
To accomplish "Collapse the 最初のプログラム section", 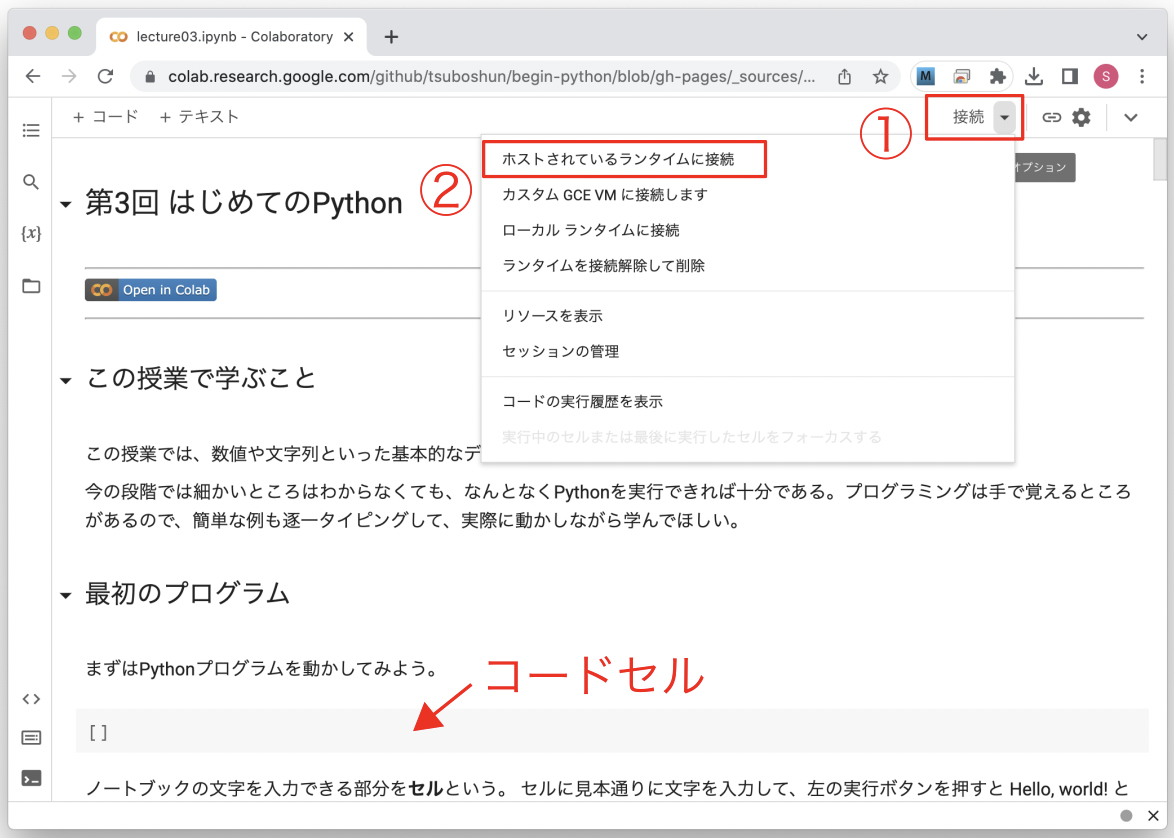I will pos(66,594).
